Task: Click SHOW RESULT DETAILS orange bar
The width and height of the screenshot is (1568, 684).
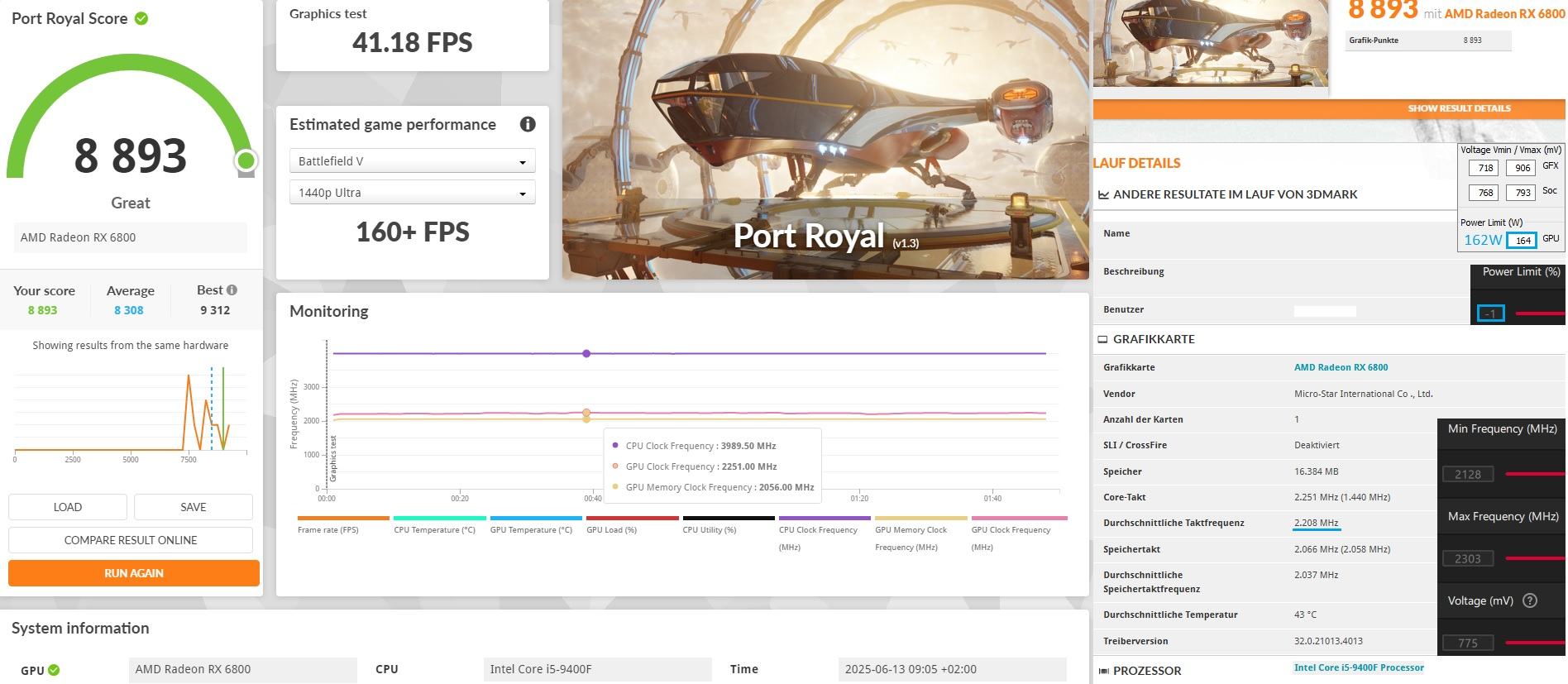Action: [1329, 108]
